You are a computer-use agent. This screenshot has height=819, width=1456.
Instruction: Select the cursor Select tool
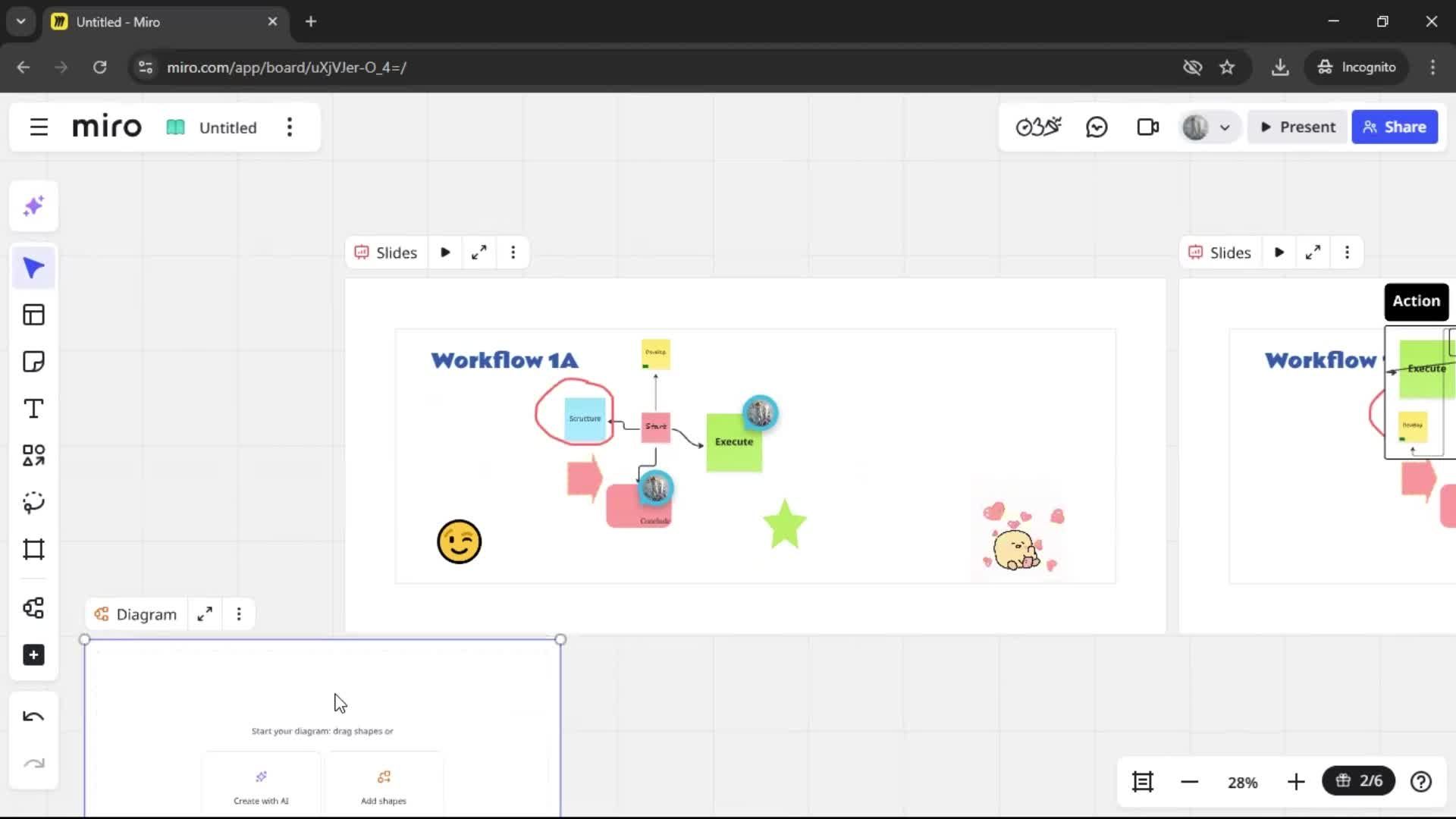pyautogui.click(x=33, y=268)
